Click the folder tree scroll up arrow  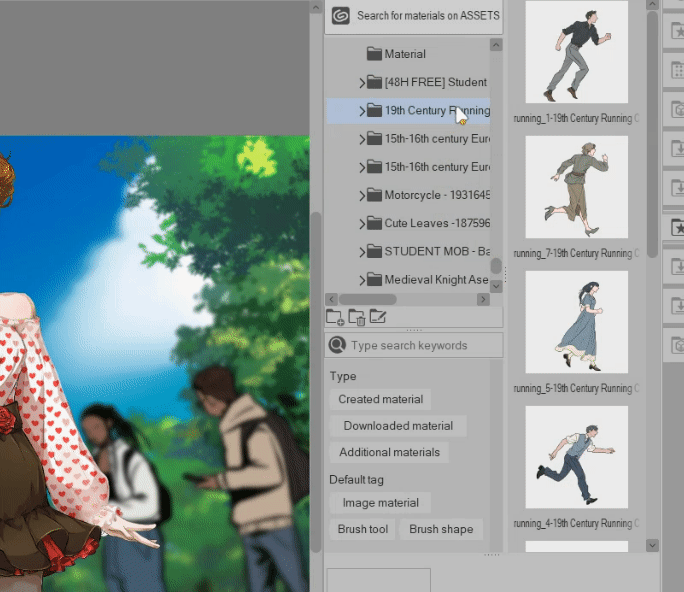[x=496, y=45]
